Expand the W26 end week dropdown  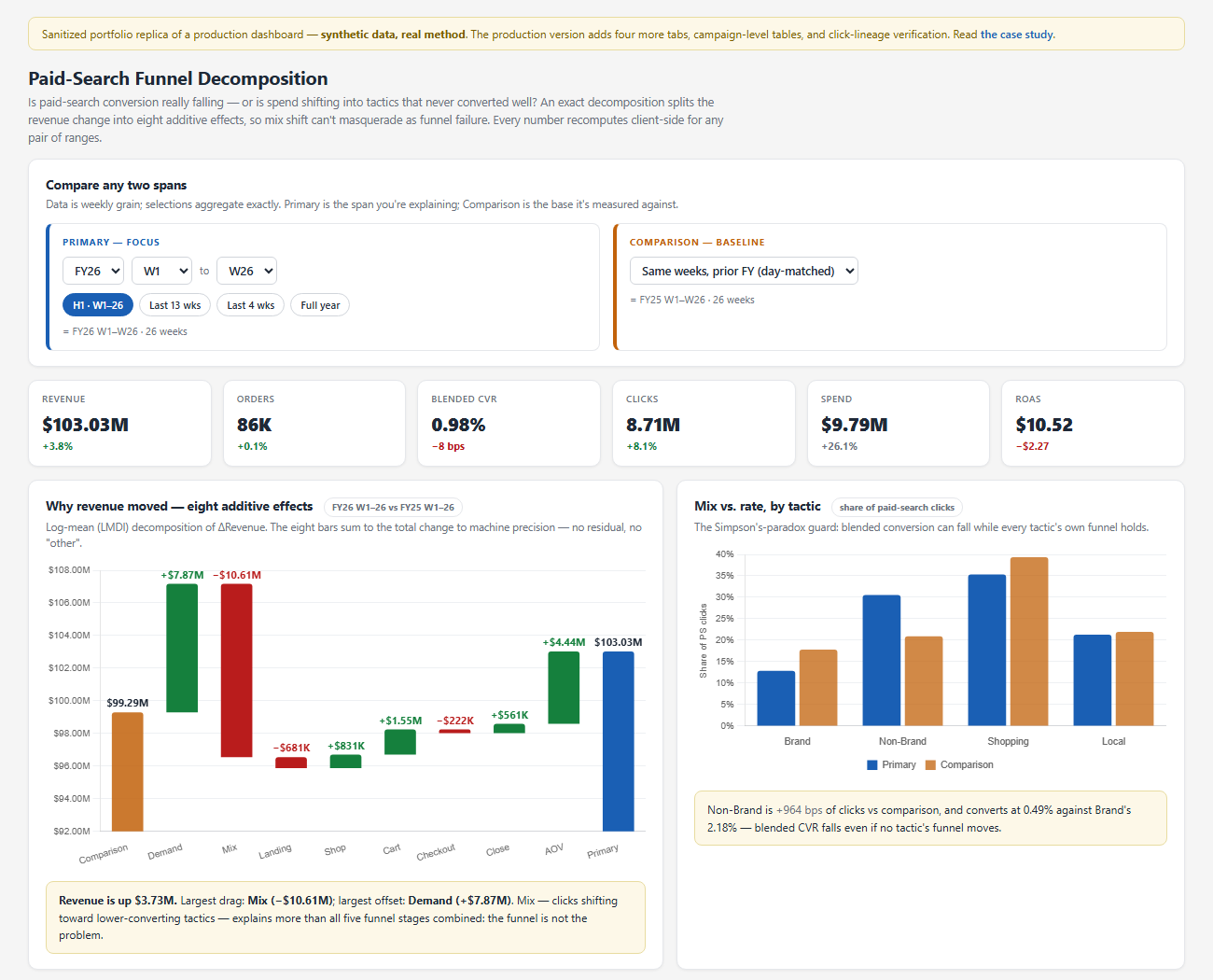[247, 271]
